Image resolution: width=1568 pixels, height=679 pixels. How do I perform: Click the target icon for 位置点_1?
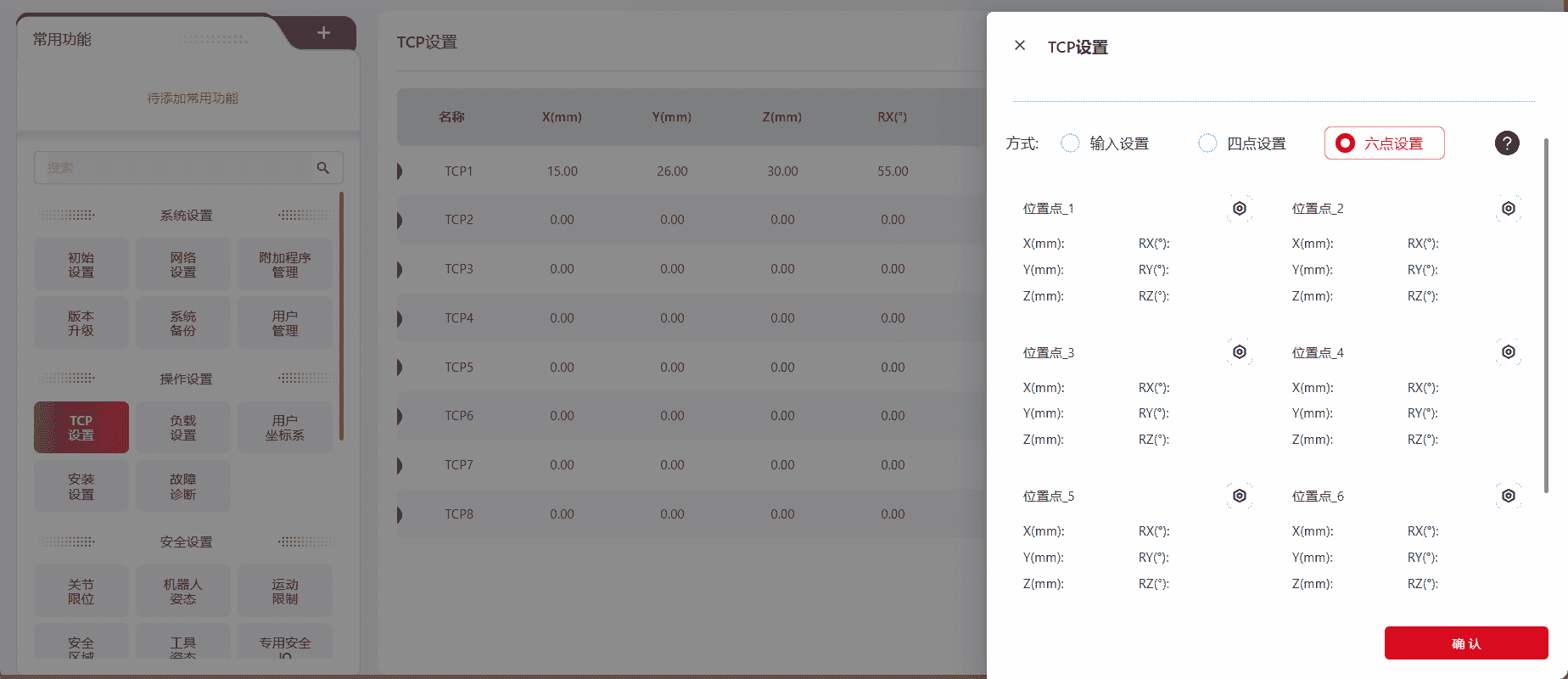tap(1239, 209)
